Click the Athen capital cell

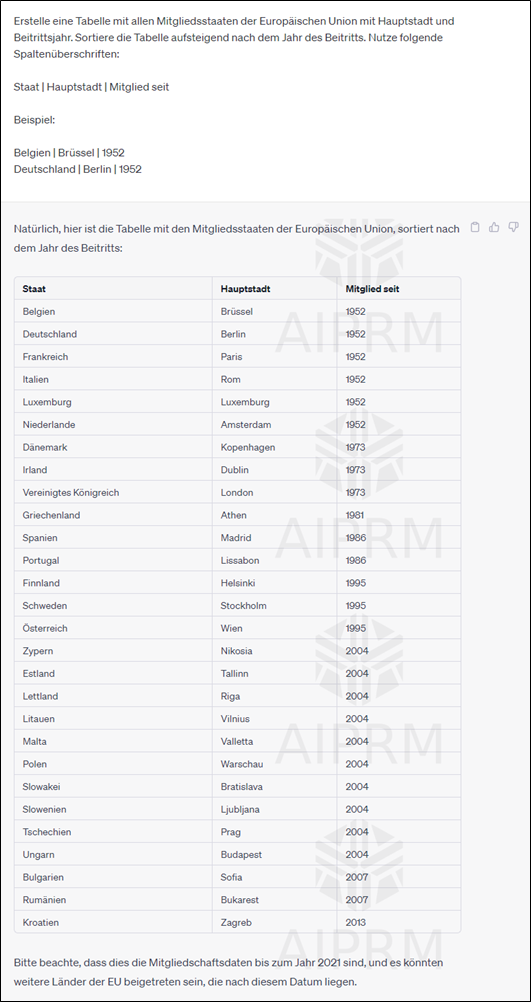click(233, 515)
